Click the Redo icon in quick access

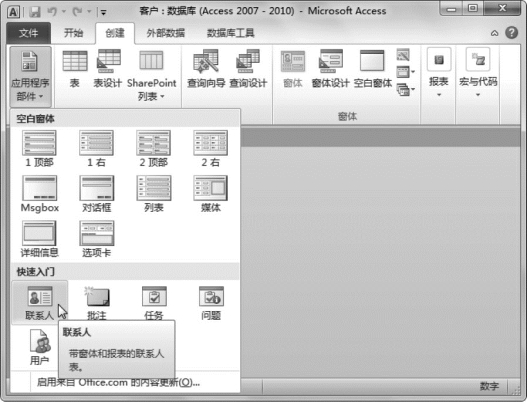click(78, 12)
